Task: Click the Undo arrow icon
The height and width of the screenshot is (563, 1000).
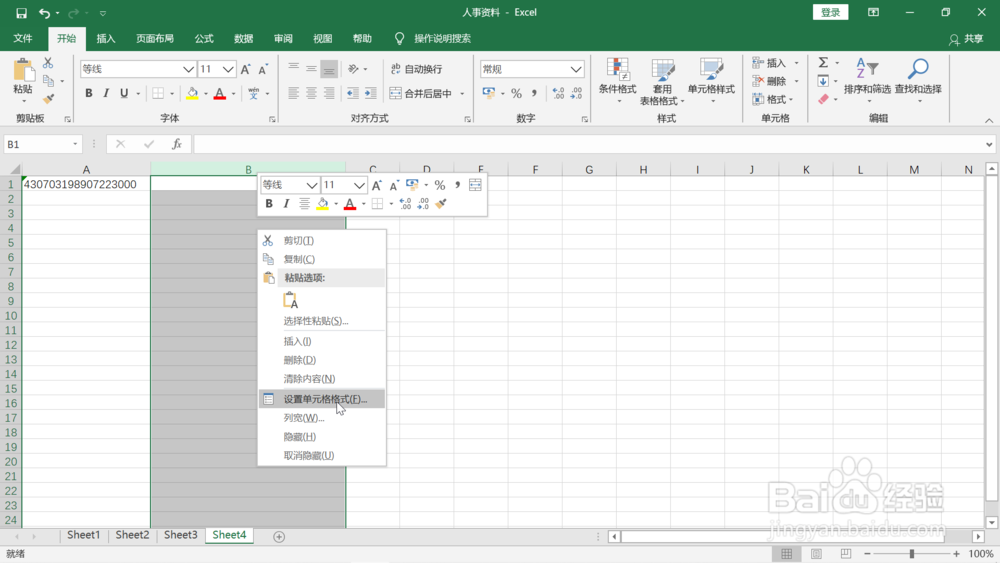Action: [44, 13]
